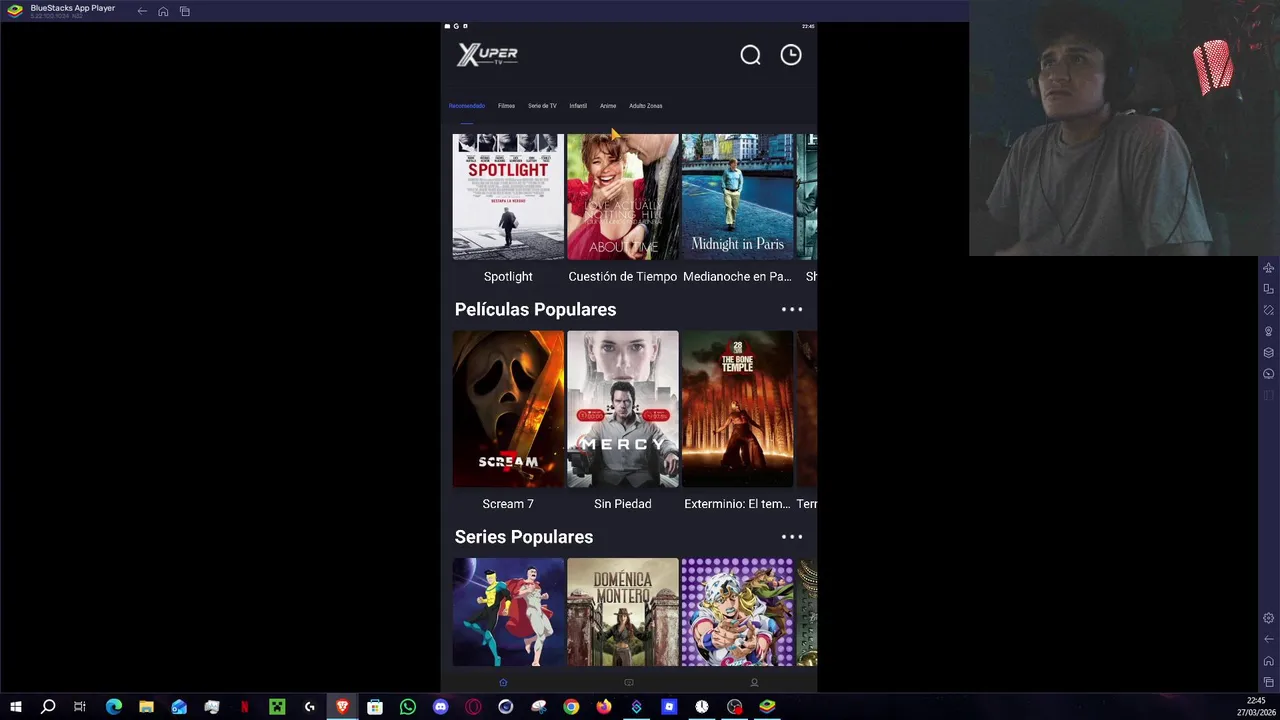Click the 'Cuestión de Tiempo' title text

tap(622, 277)
